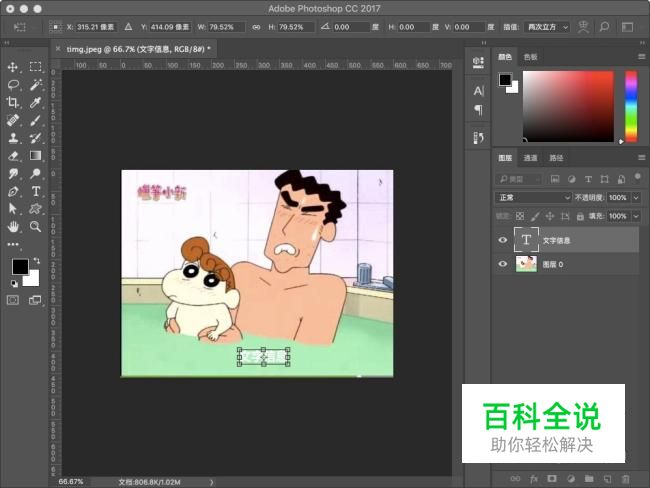Image resolution: width=650 pixels, height=488 pixels.
Task: Select the Lasso tool
Action: tap(13, 85)
